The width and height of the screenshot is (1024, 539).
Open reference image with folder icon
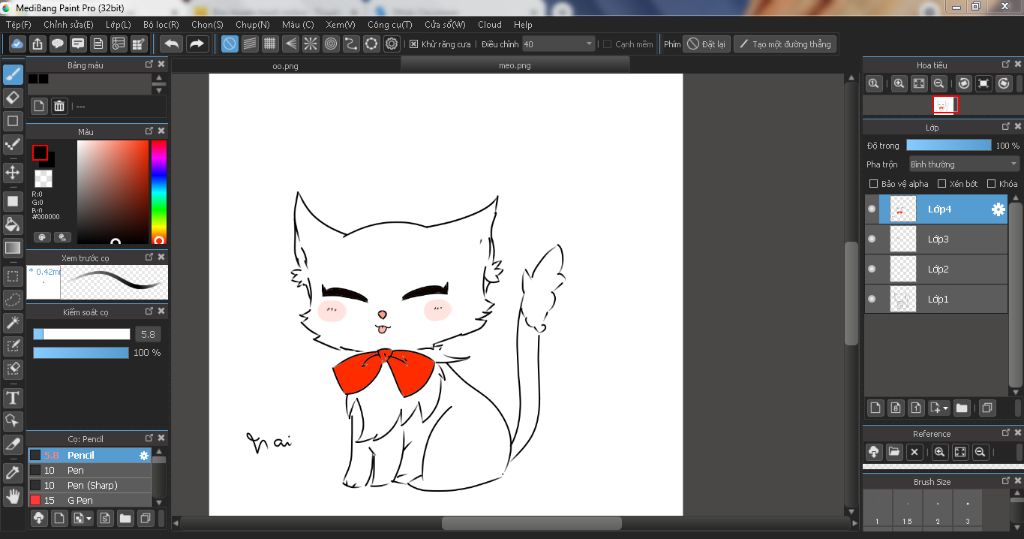point(894,452)
